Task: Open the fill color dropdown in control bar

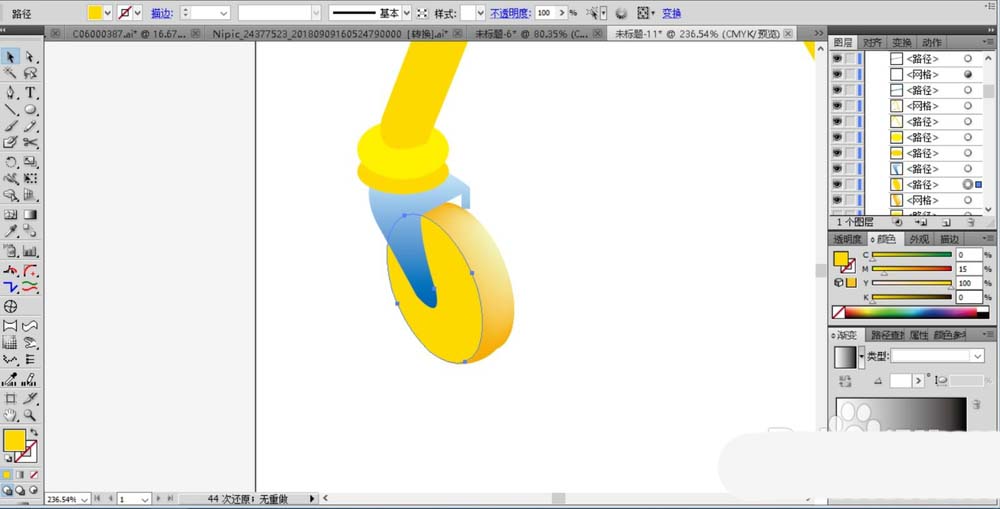Action: pyautogui.click(x=107, y=13)
